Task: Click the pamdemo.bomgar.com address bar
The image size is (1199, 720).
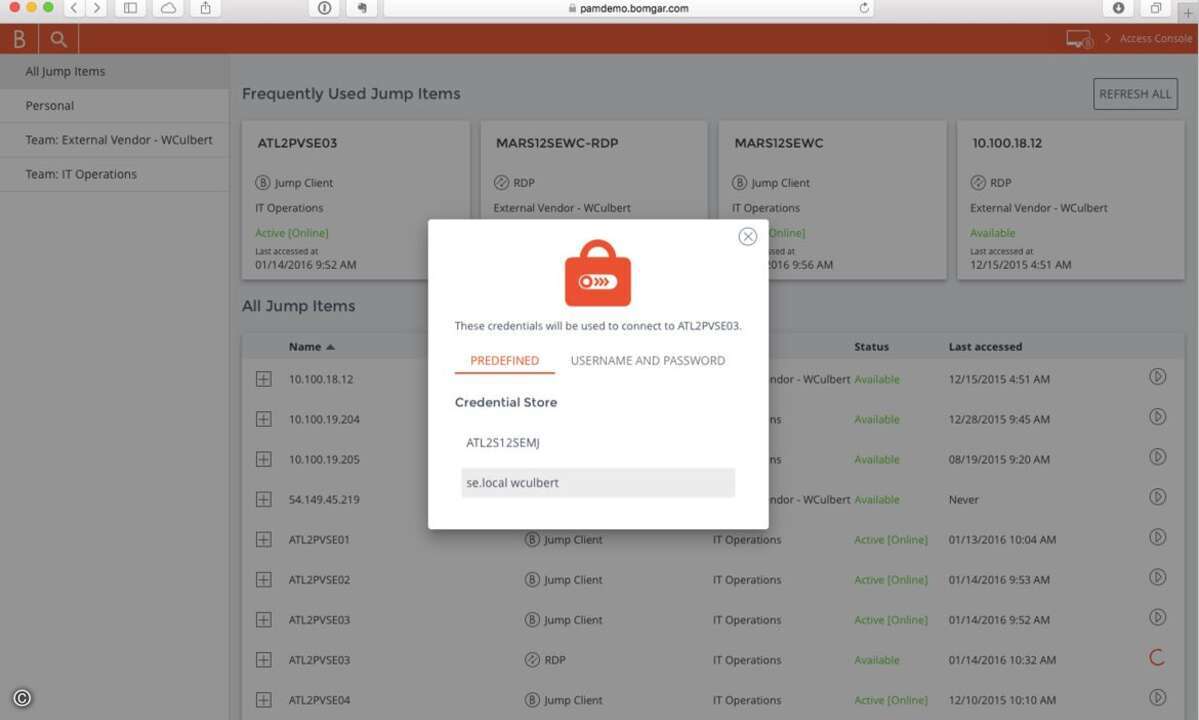Action: coord(628,8)
